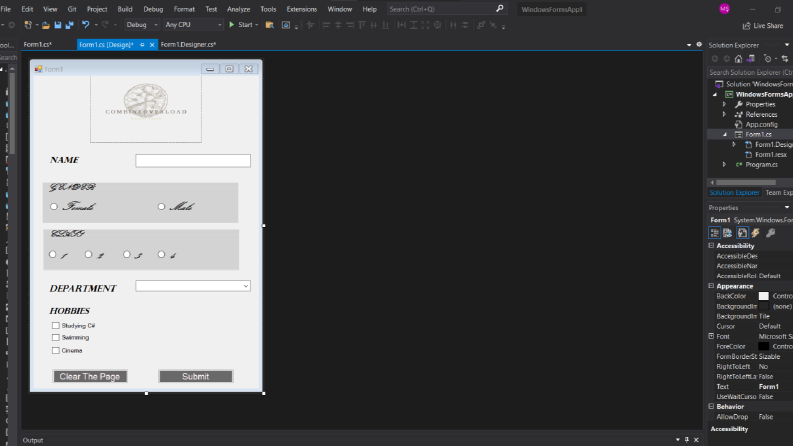Click the BackColor white color swatch
The width and height of the screenshot is (793, 446).
coord(764,296)
